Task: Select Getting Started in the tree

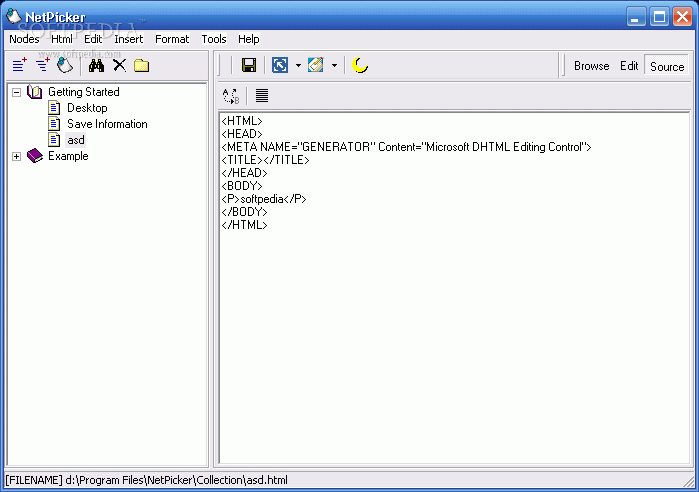Action: pos(84,92)
